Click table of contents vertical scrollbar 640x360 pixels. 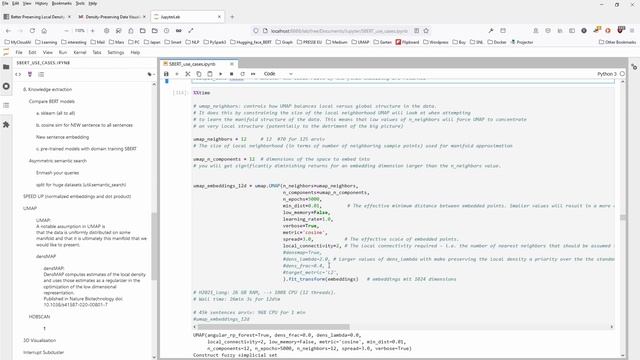tap(154, 246)
